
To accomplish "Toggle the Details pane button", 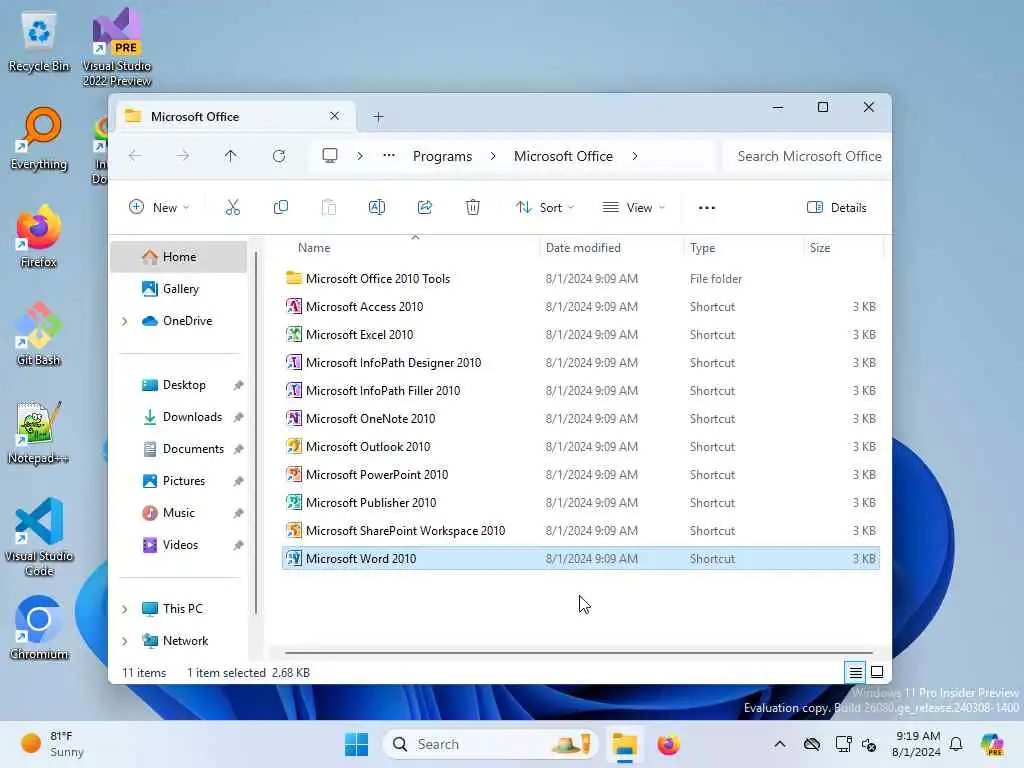I will coord(837,208).
